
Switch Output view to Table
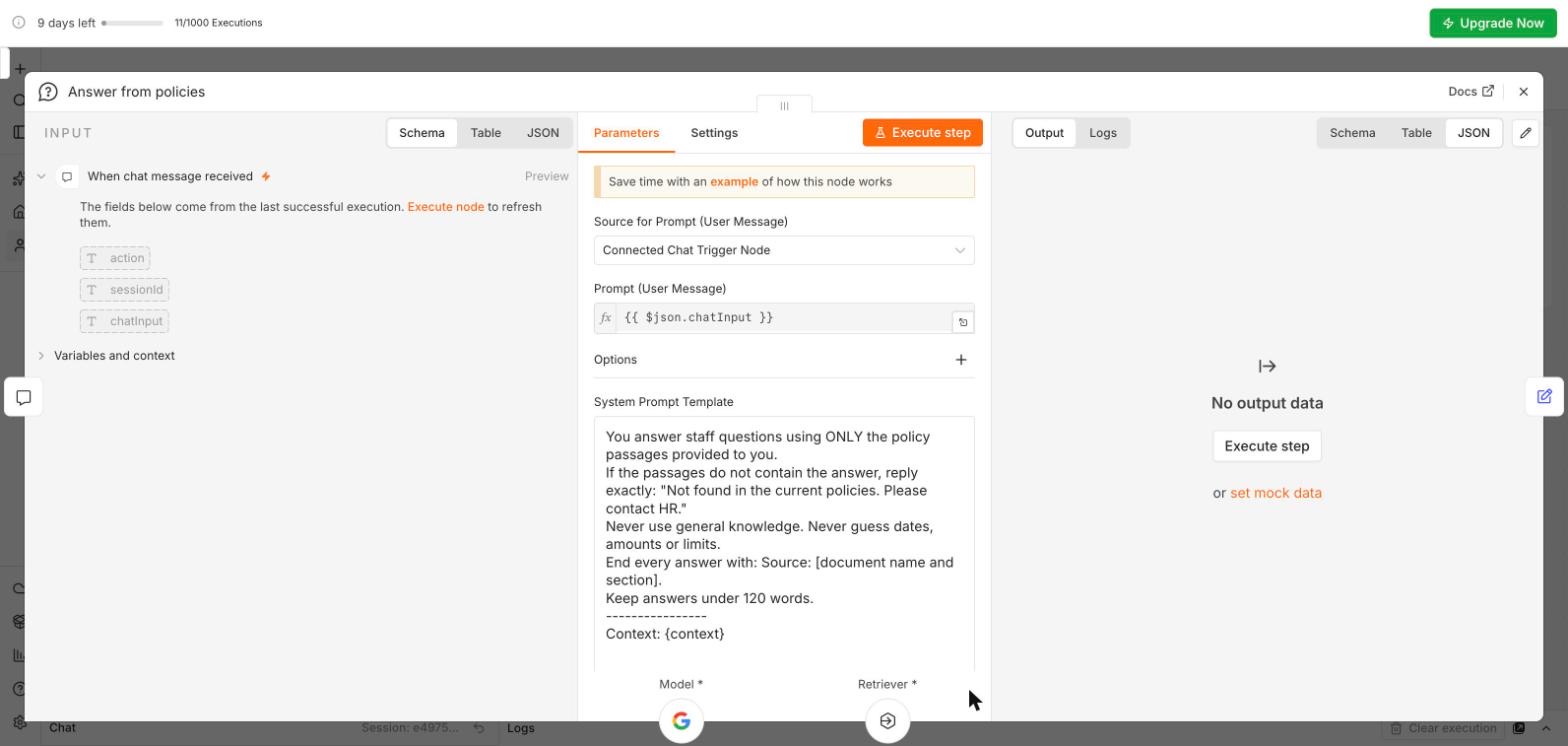pos(1416,133)
